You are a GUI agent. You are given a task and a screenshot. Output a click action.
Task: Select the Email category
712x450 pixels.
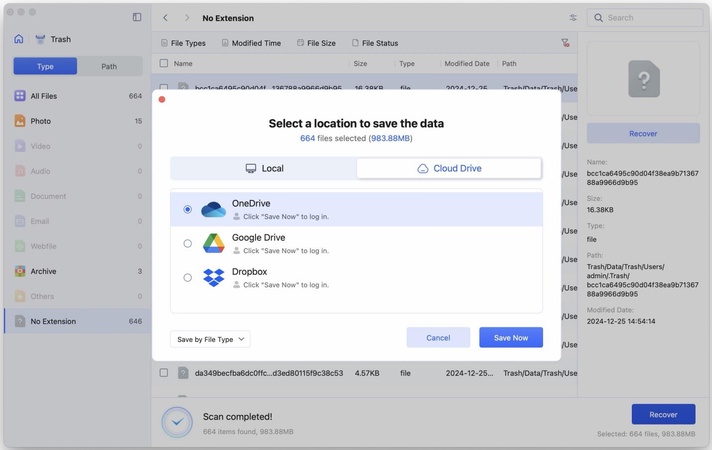click(x=77, y=221)
